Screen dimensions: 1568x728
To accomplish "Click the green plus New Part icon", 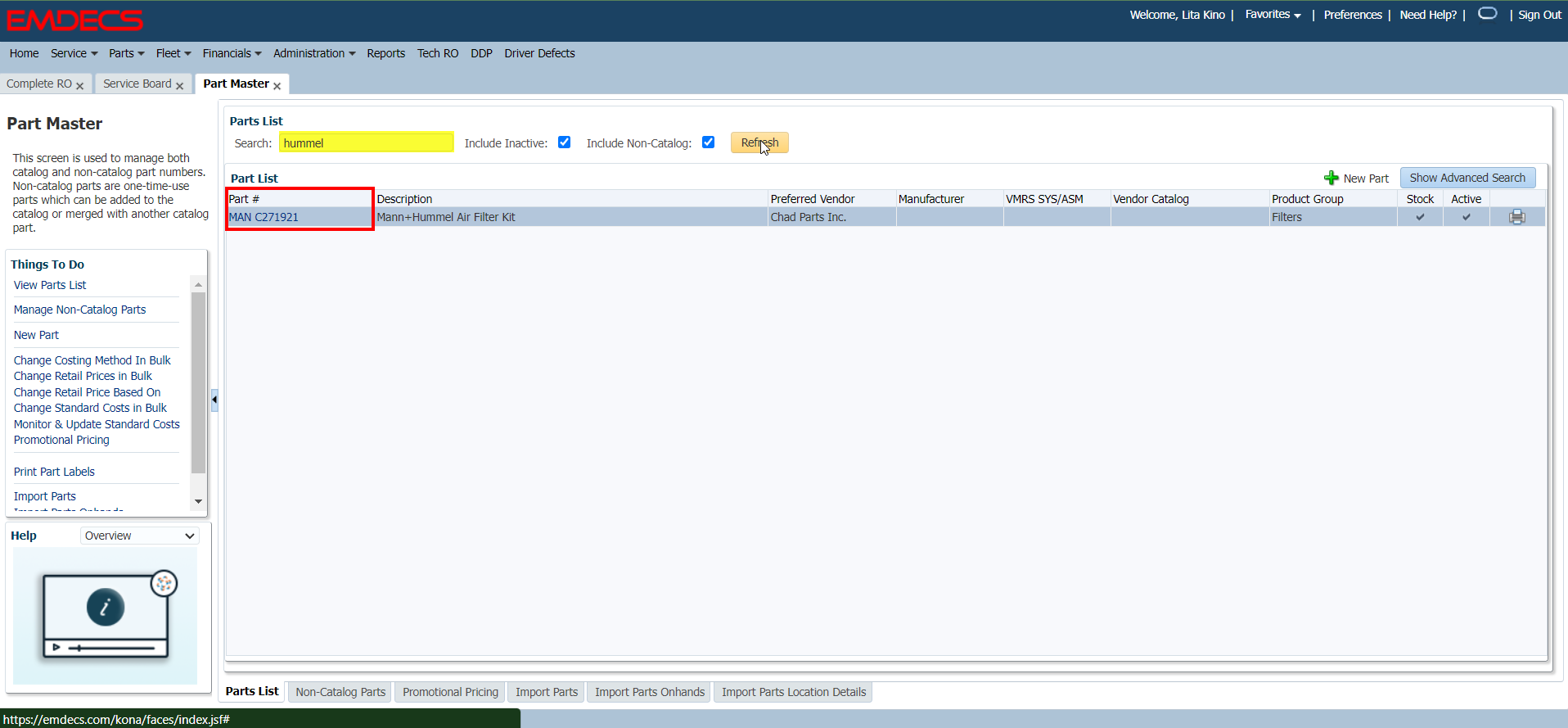I will coord(1331,178).
